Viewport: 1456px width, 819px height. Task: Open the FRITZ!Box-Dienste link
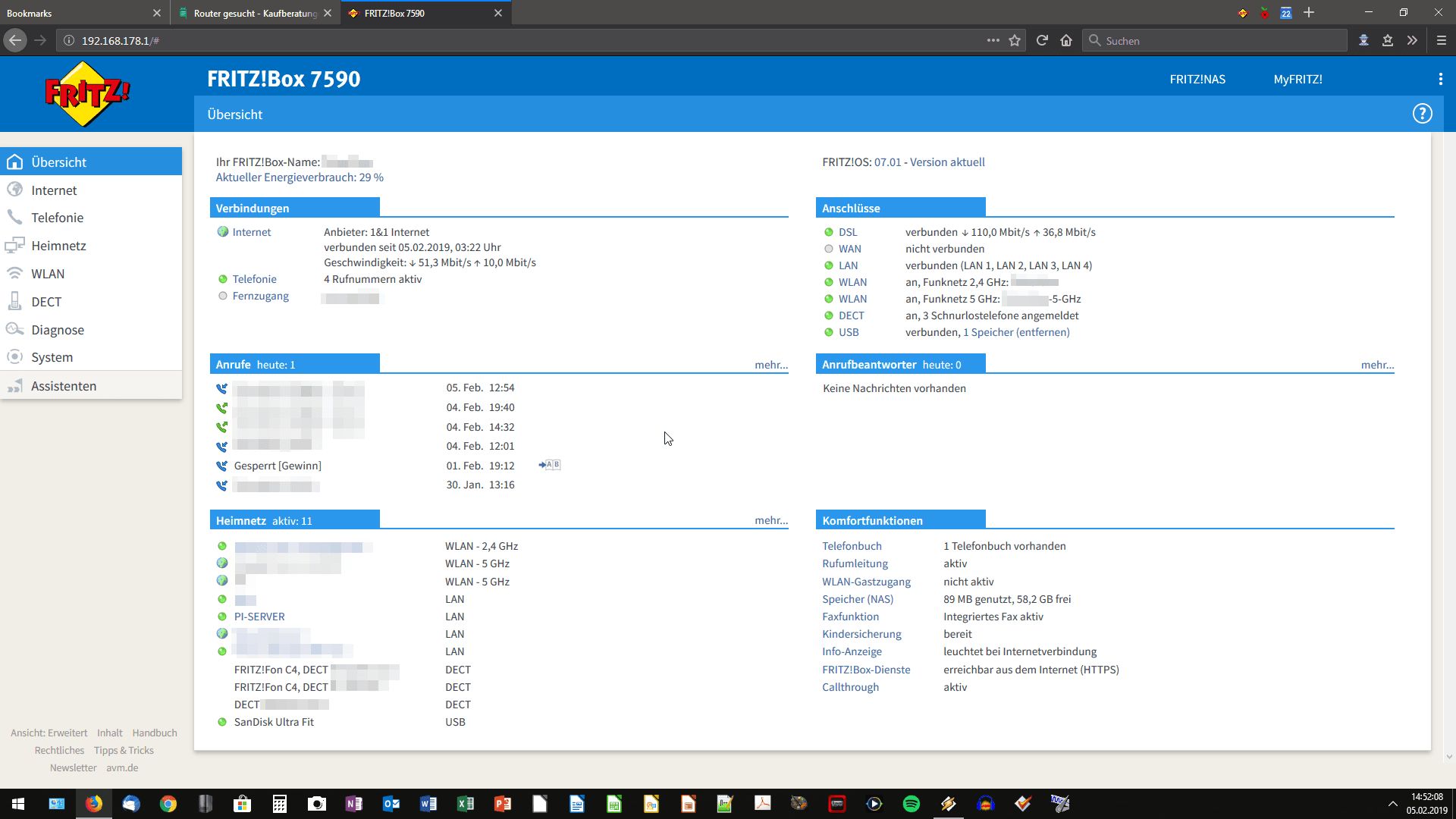tap(866, 670)
